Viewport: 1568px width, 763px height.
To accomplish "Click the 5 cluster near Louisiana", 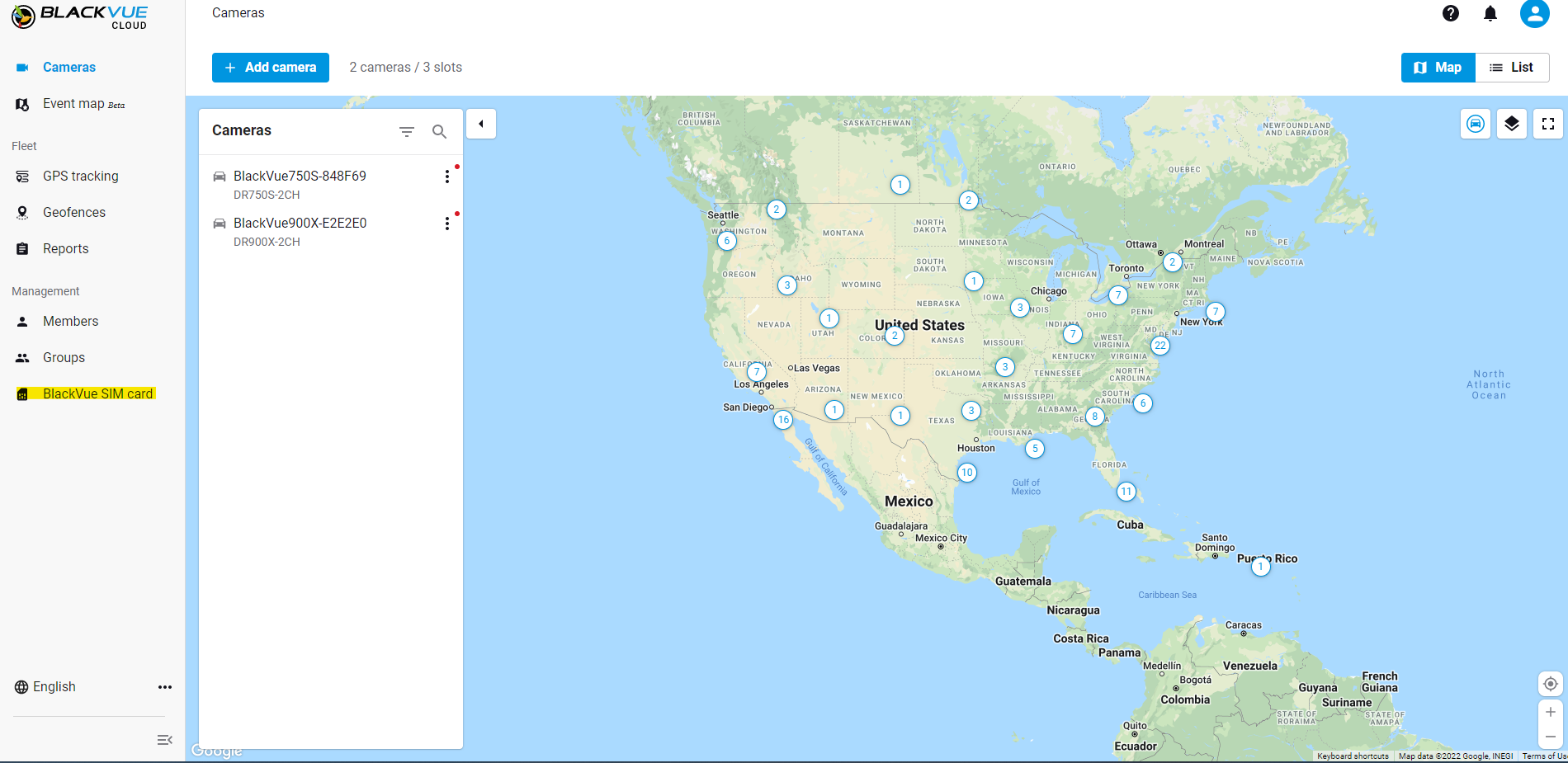I will click(1035, 449).
